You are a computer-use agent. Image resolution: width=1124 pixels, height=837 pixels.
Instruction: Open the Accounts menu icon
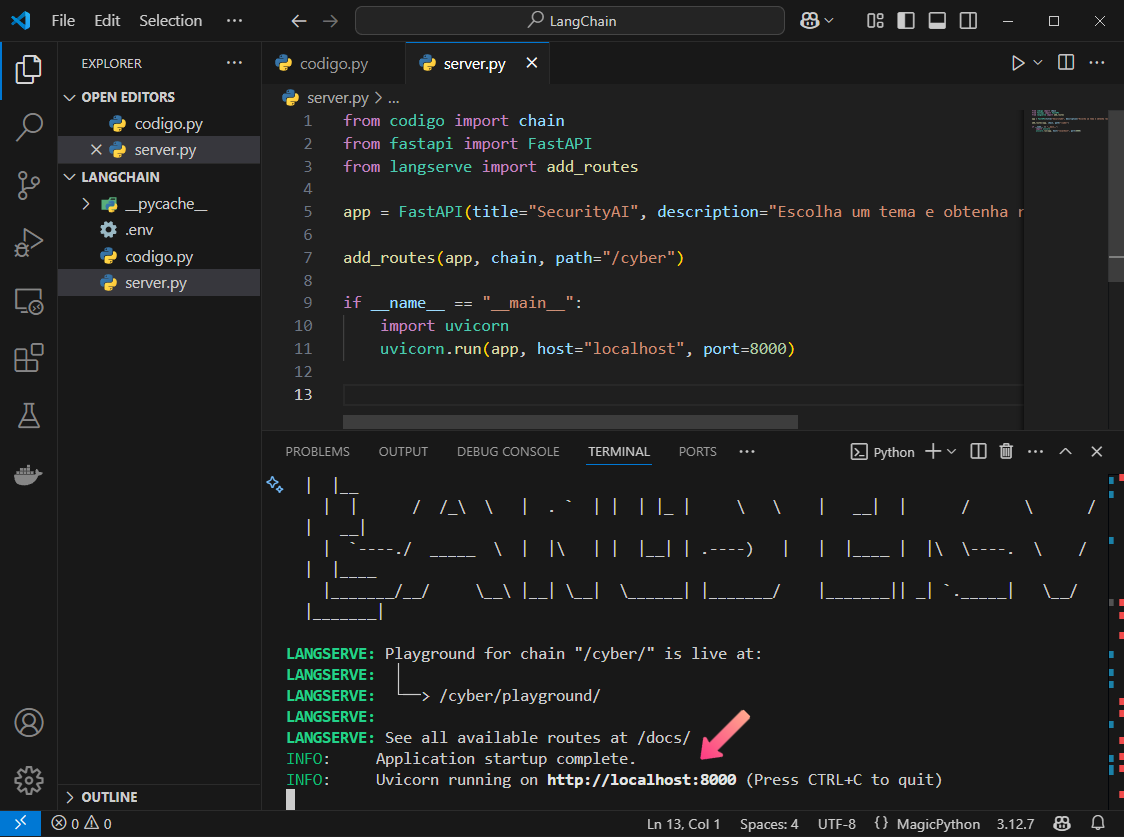click(x=29, y=722)
